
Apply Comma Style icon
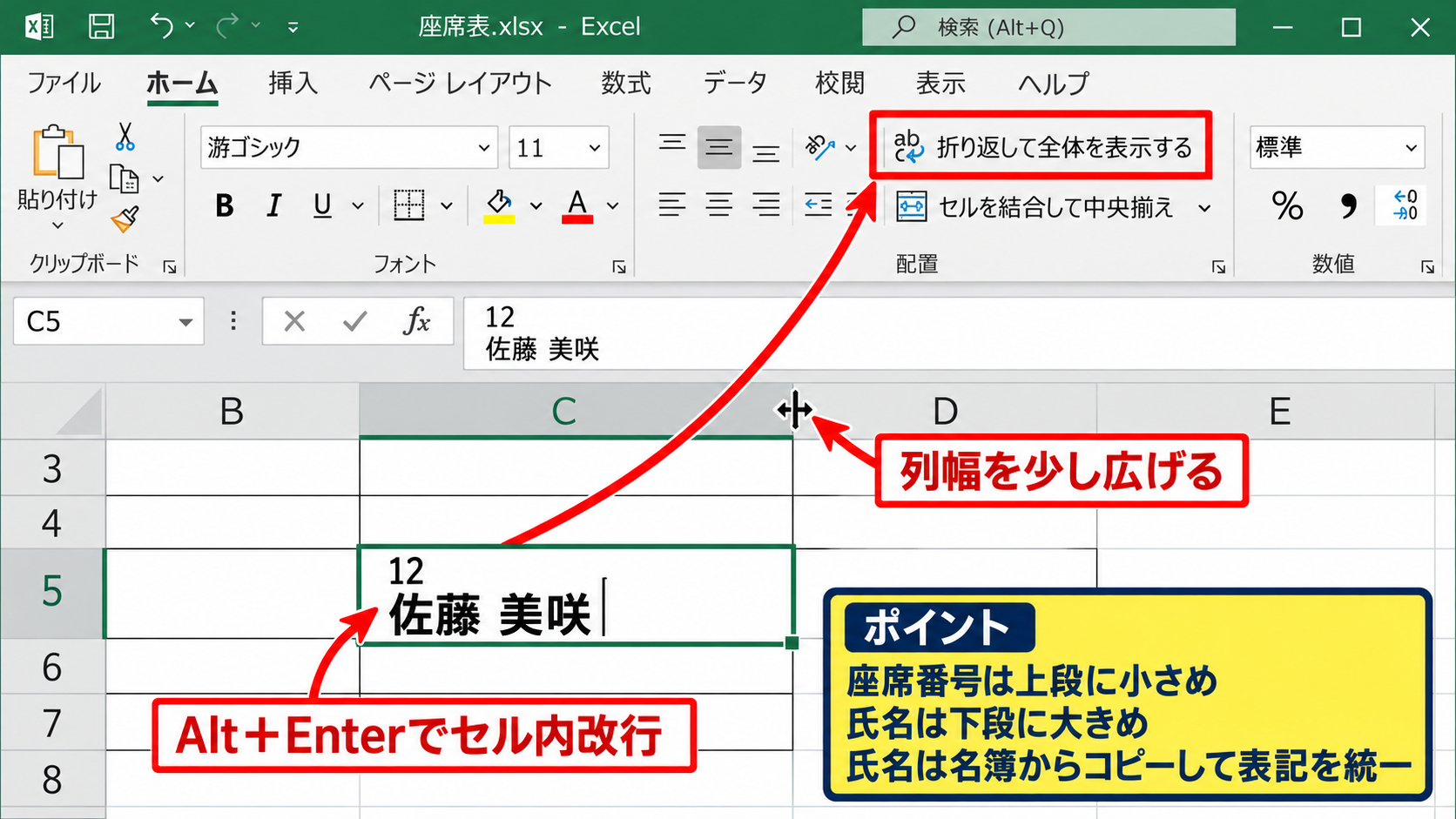click(1348, 206)
